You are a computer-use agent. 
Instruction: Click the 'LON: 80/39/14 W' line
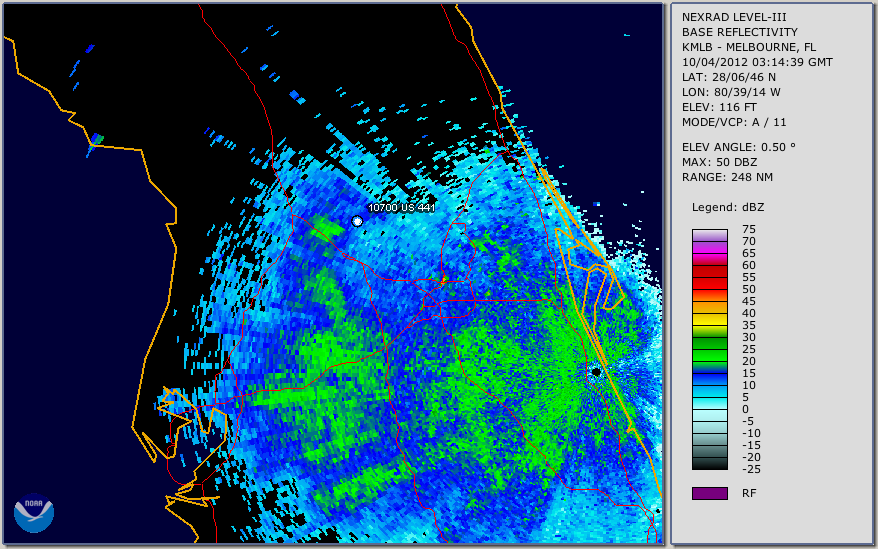coord(731,92)
